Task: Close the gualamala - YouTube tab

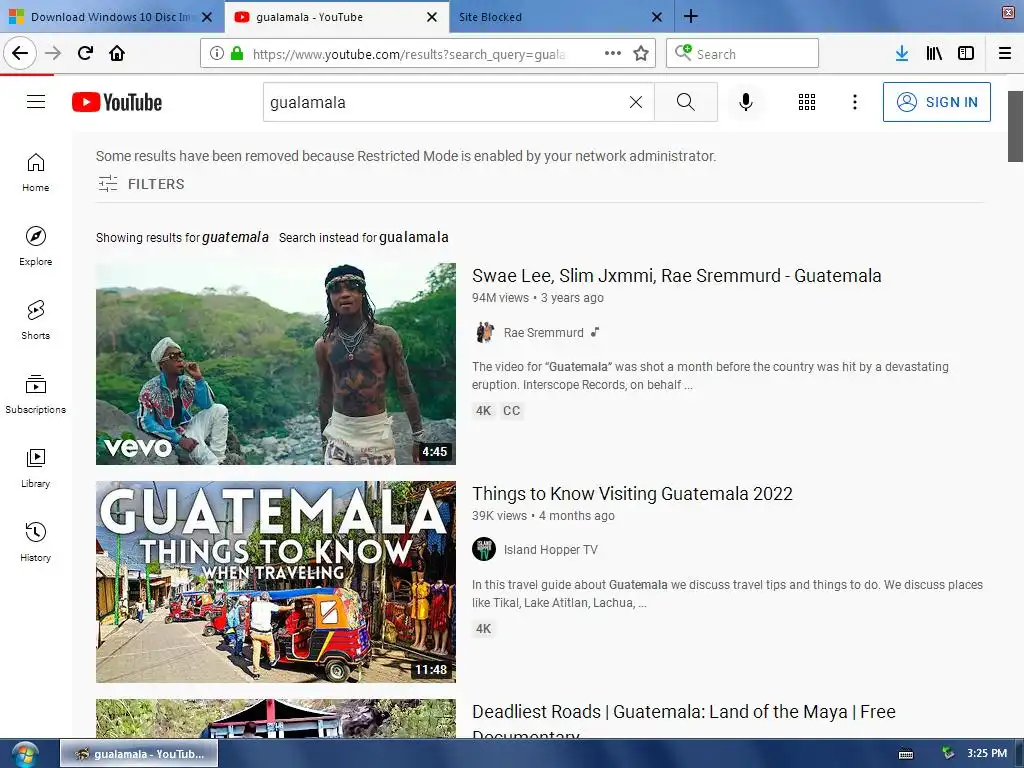Action: pyautogui.click(x=432, y=17)
